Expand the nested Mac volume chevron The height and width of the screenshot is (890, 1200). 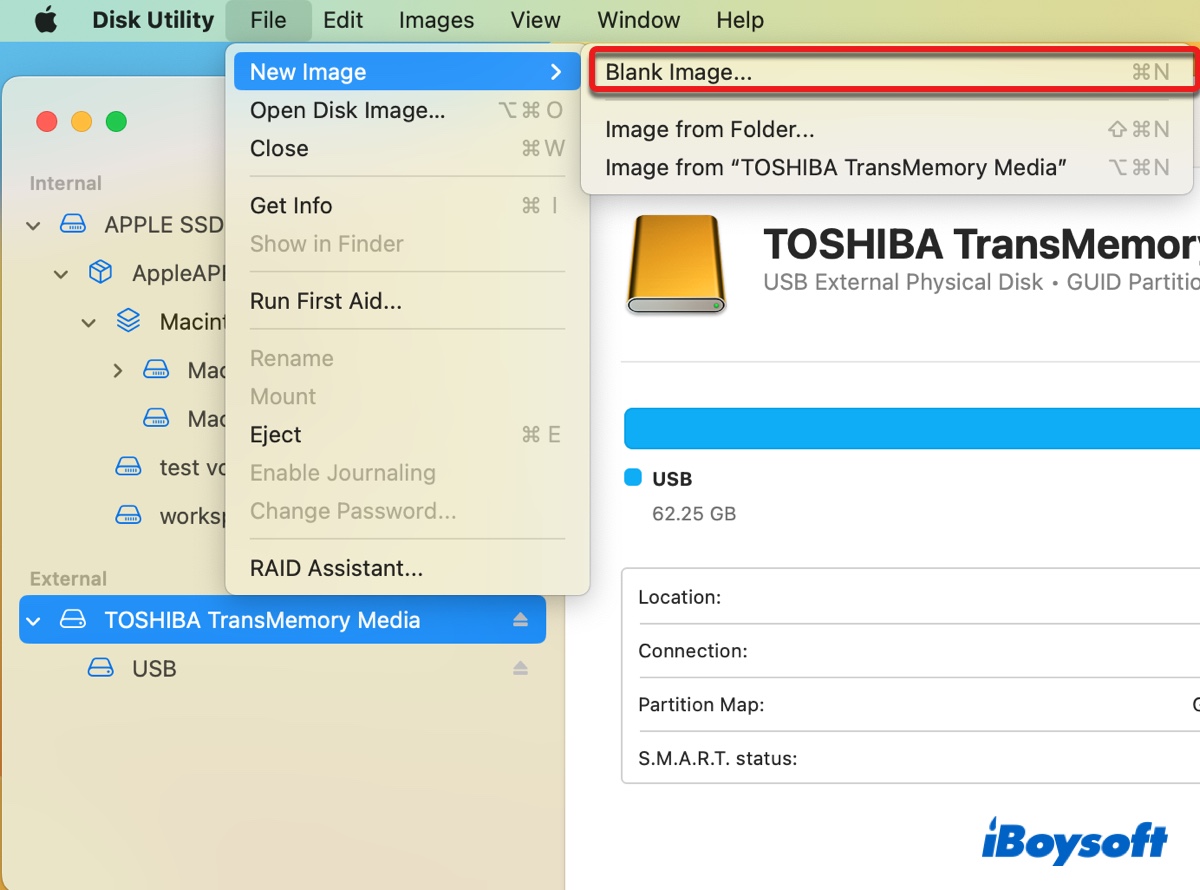pyautogui.click(x=118, y=370)
